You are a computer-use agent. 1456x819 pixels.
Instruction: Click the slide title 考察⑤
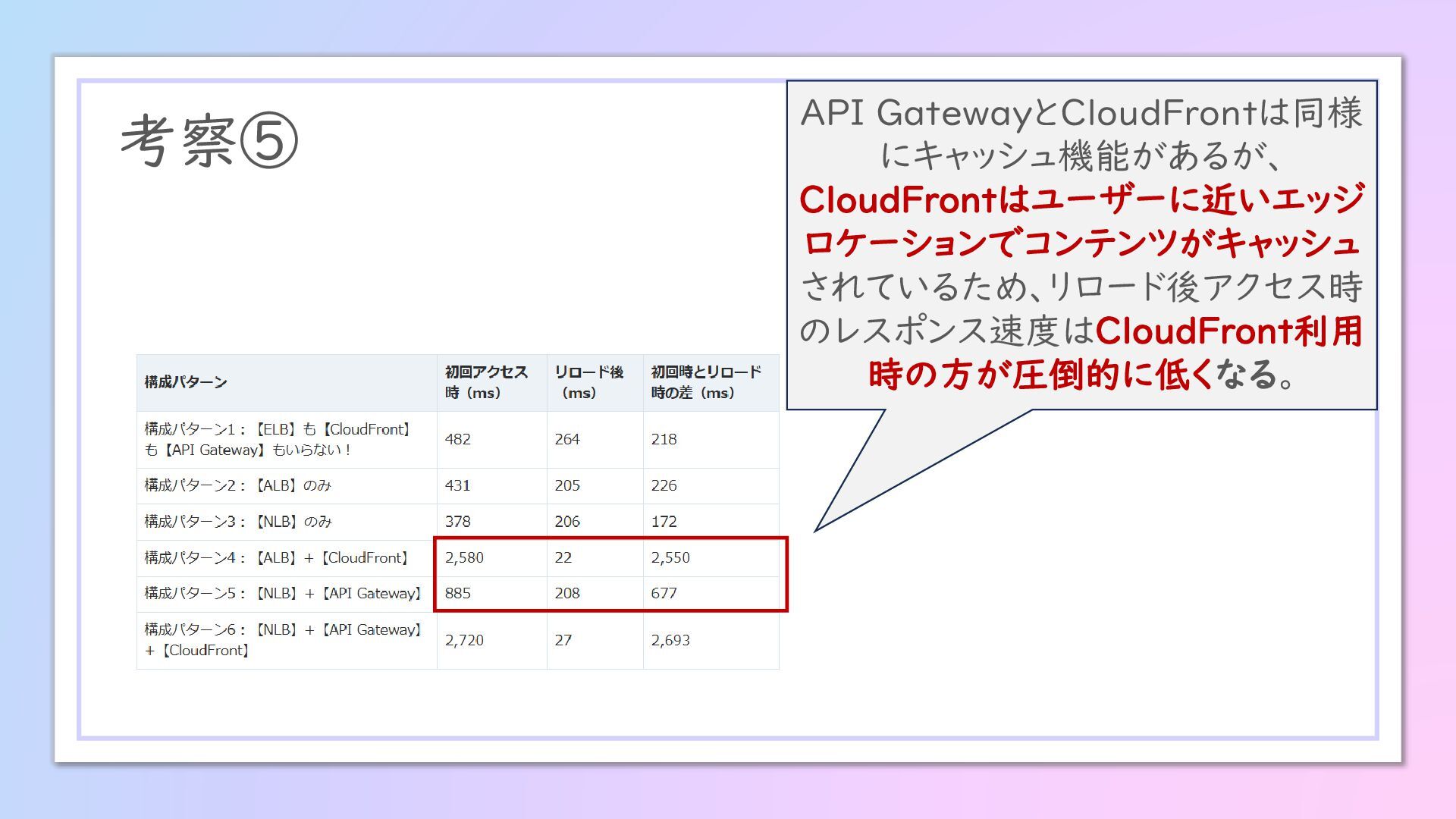pyautogui.click(x=209, y=141)
